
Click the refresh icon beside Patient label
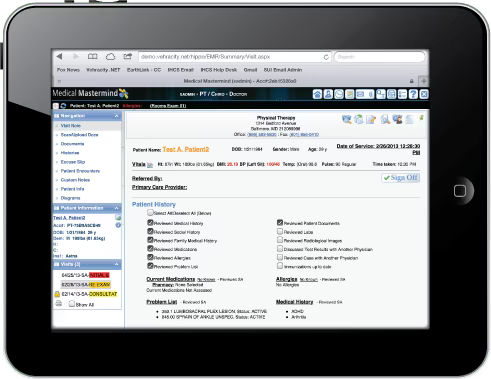point(63,106)
